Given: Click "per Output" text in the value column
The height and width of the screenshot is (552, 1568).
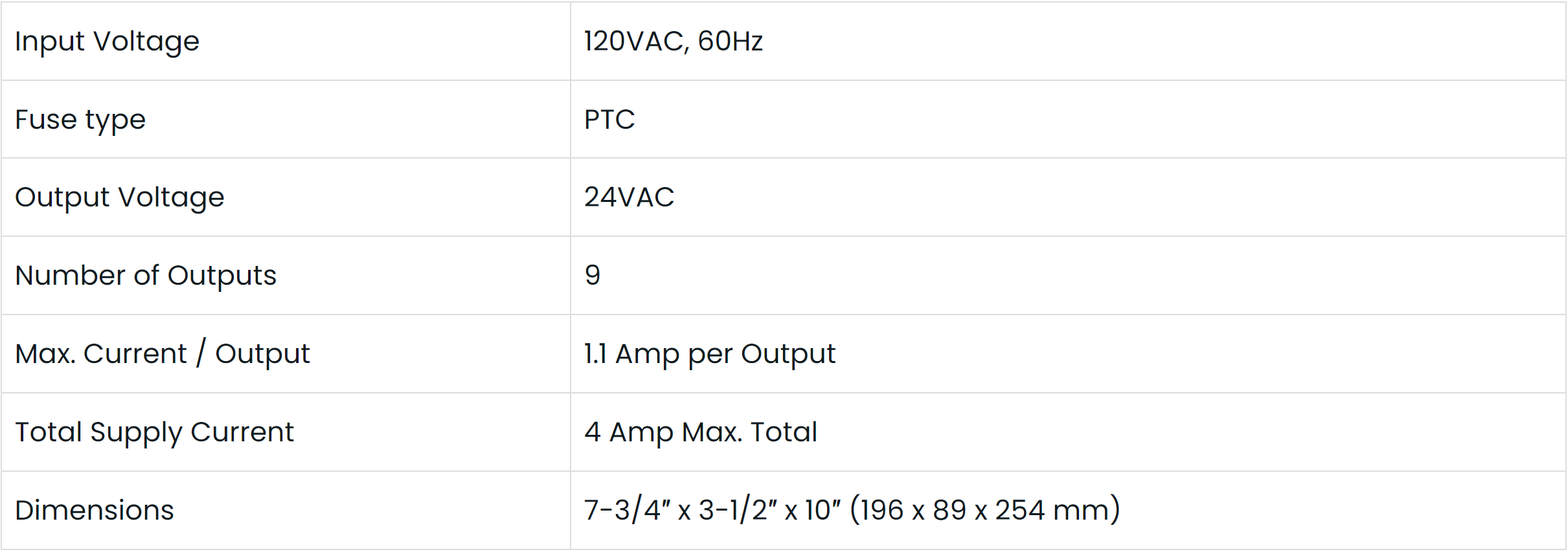Looking at the screenshot, I should tap(762, 354).
